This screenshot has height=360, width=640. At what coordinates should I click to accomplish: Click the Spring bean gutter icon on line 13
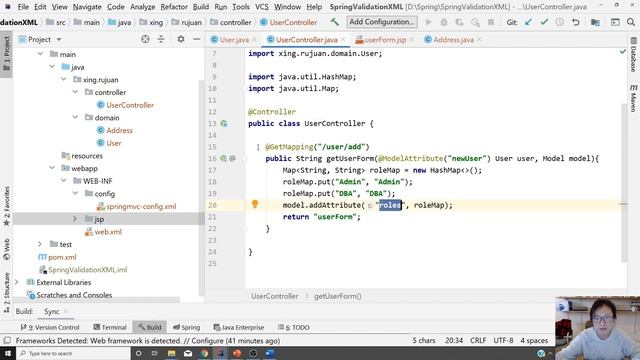tap(224, 123)
